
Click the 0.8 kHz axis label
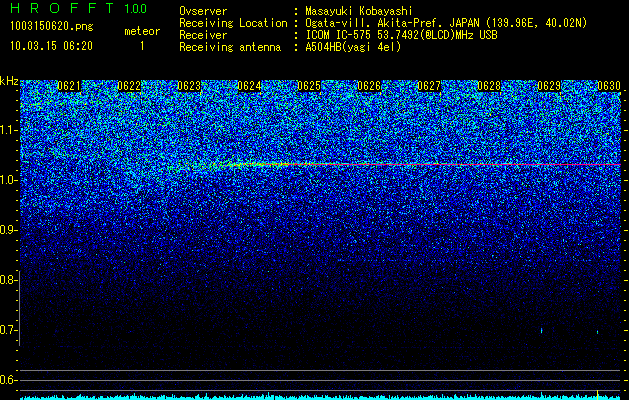pos(8,280)
